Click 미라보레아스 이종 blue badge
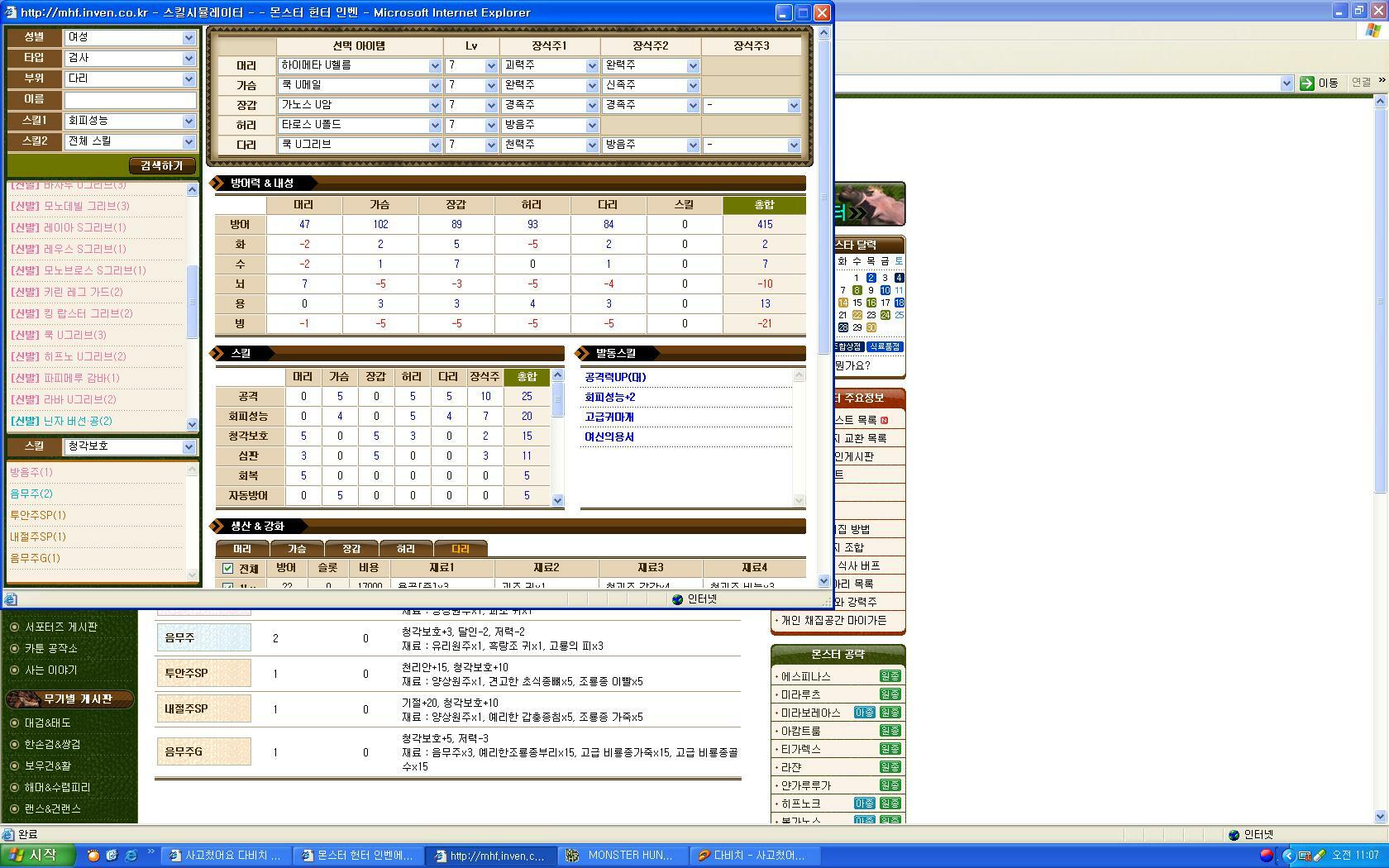Screen dimensions: 1389x868 (x=864, y=713)
